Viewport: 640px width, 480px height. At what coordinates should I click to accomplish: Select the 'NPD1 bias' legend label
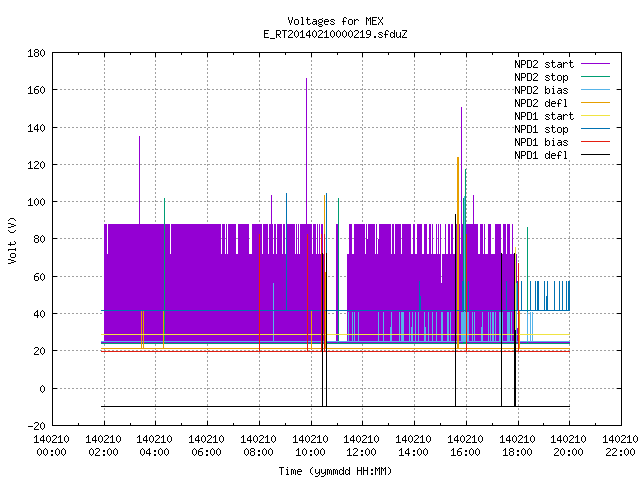tap(541, 142)
